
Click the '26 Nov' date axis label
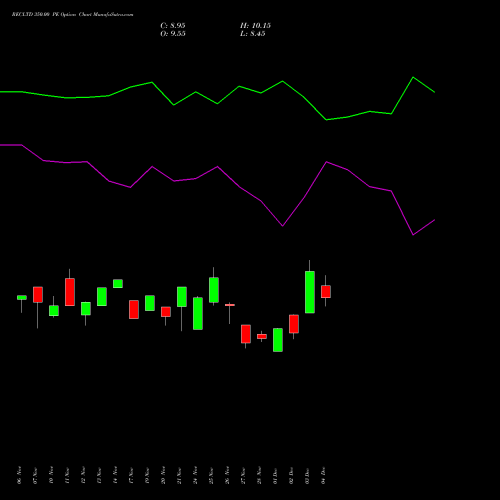point(227,475)
